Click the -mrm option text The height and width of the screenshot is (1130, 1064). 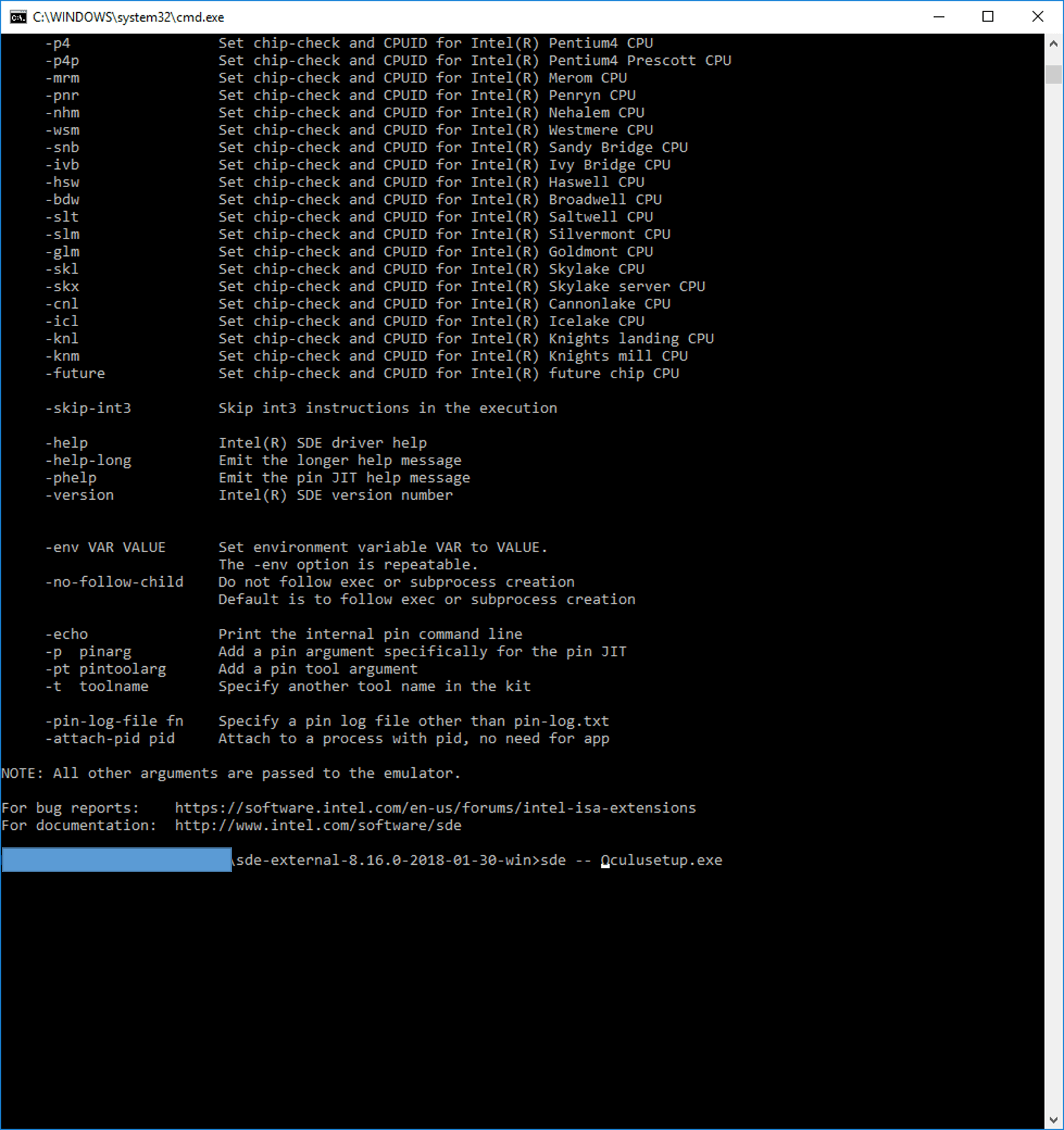tap(62, 78)
